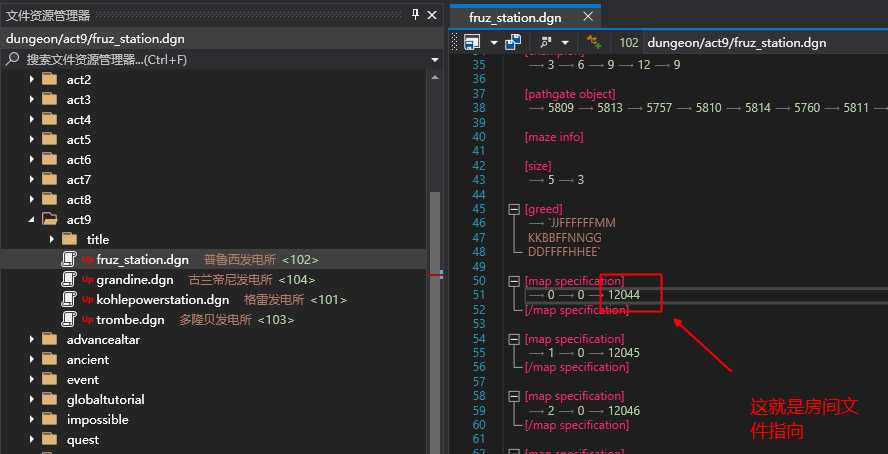Screen dimensions: 888x454
Task: Select grandine.dgn in the tree
Action: [135, 280]
